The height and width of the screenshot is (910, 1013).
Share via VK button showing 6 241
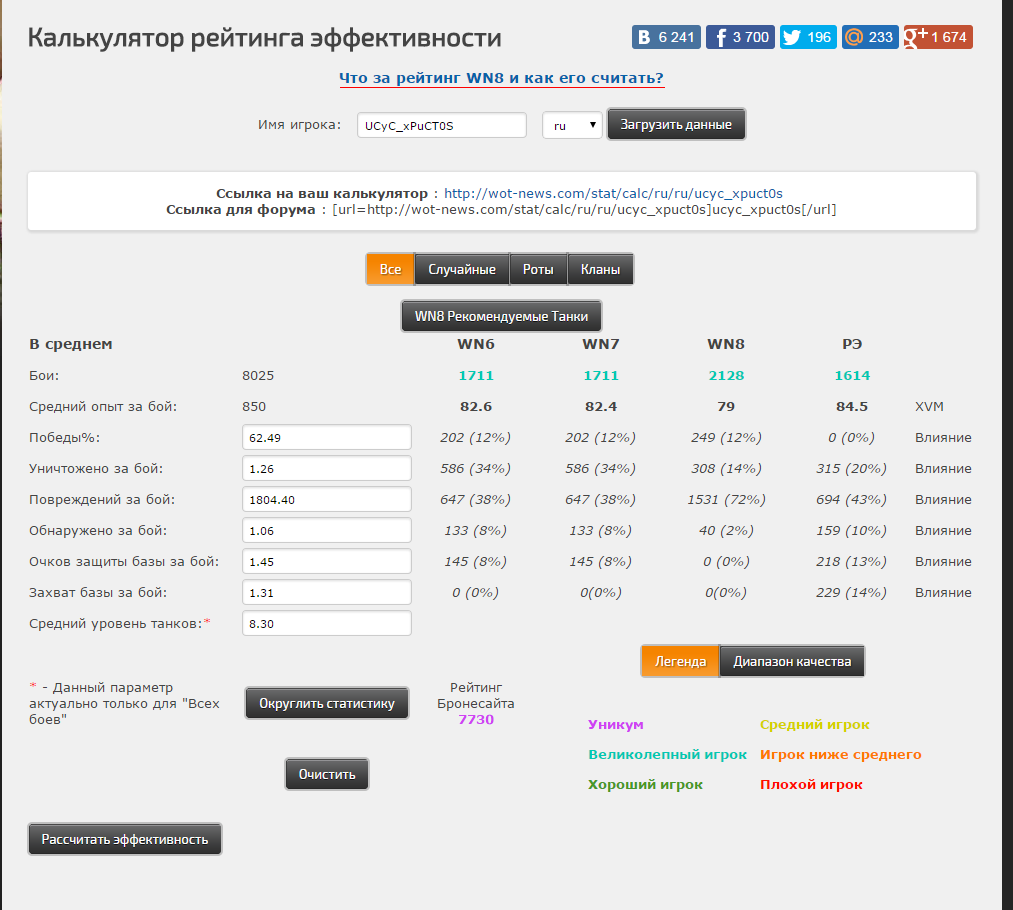(x=666, y=37)
